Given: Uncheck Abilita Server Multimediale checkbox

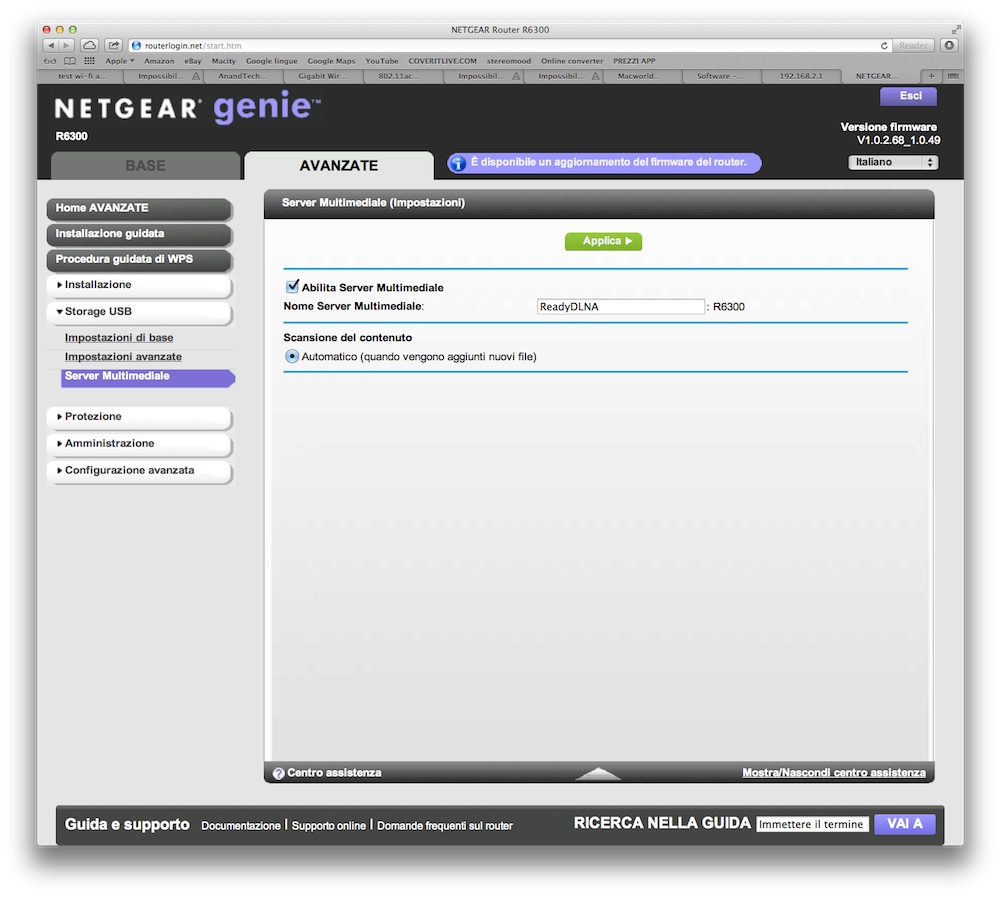Looking at the screenshot, I should click(292, 286).
